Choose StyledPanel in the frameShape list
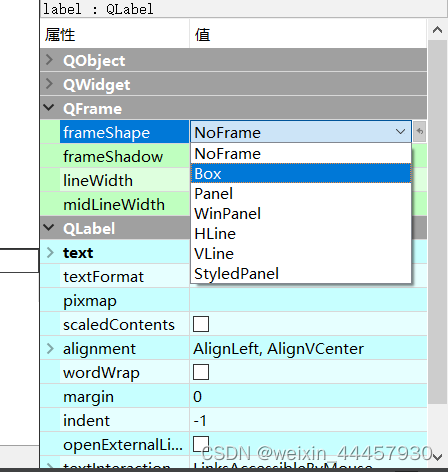This screenshot has width=448, height=472. (301, 274)
